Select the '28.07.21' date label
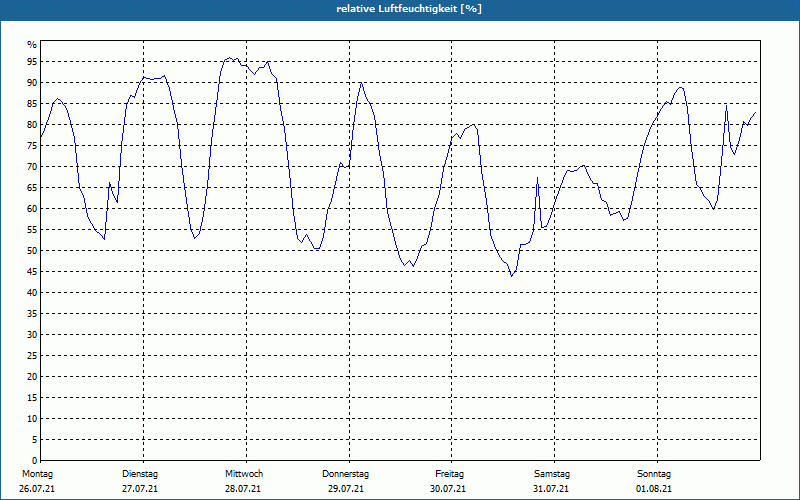The image size is (800, 500). [x=243, y=489]
